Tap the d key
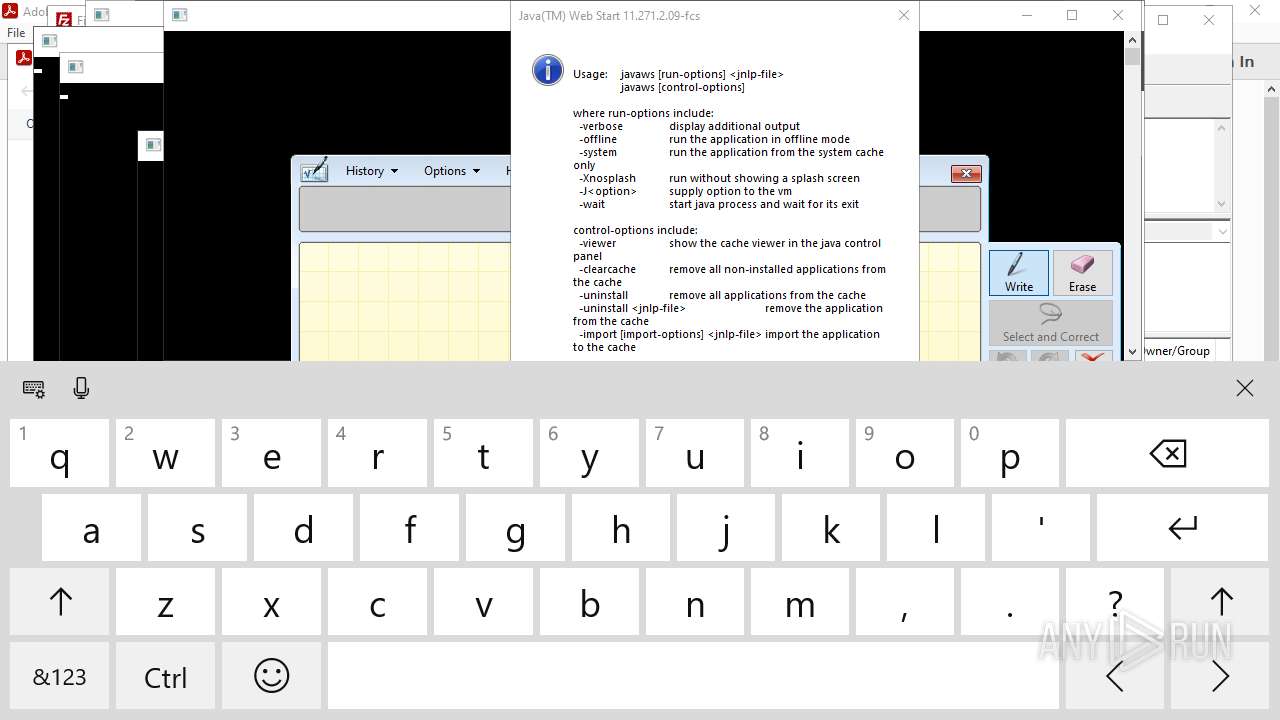The height and width of the screenshot is (720, 1280). [x=303, y=528]
